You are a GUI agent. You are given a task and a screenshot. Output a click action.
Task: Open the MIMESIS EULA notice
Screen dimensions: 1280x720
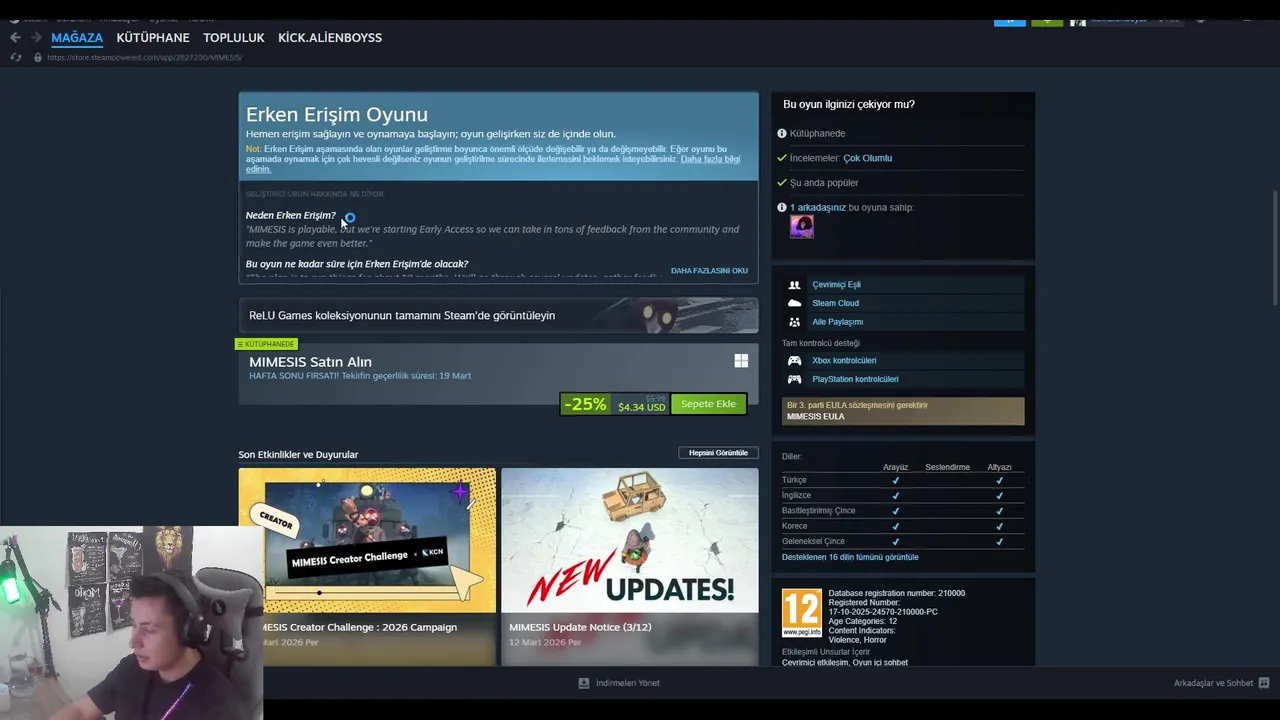903,411
